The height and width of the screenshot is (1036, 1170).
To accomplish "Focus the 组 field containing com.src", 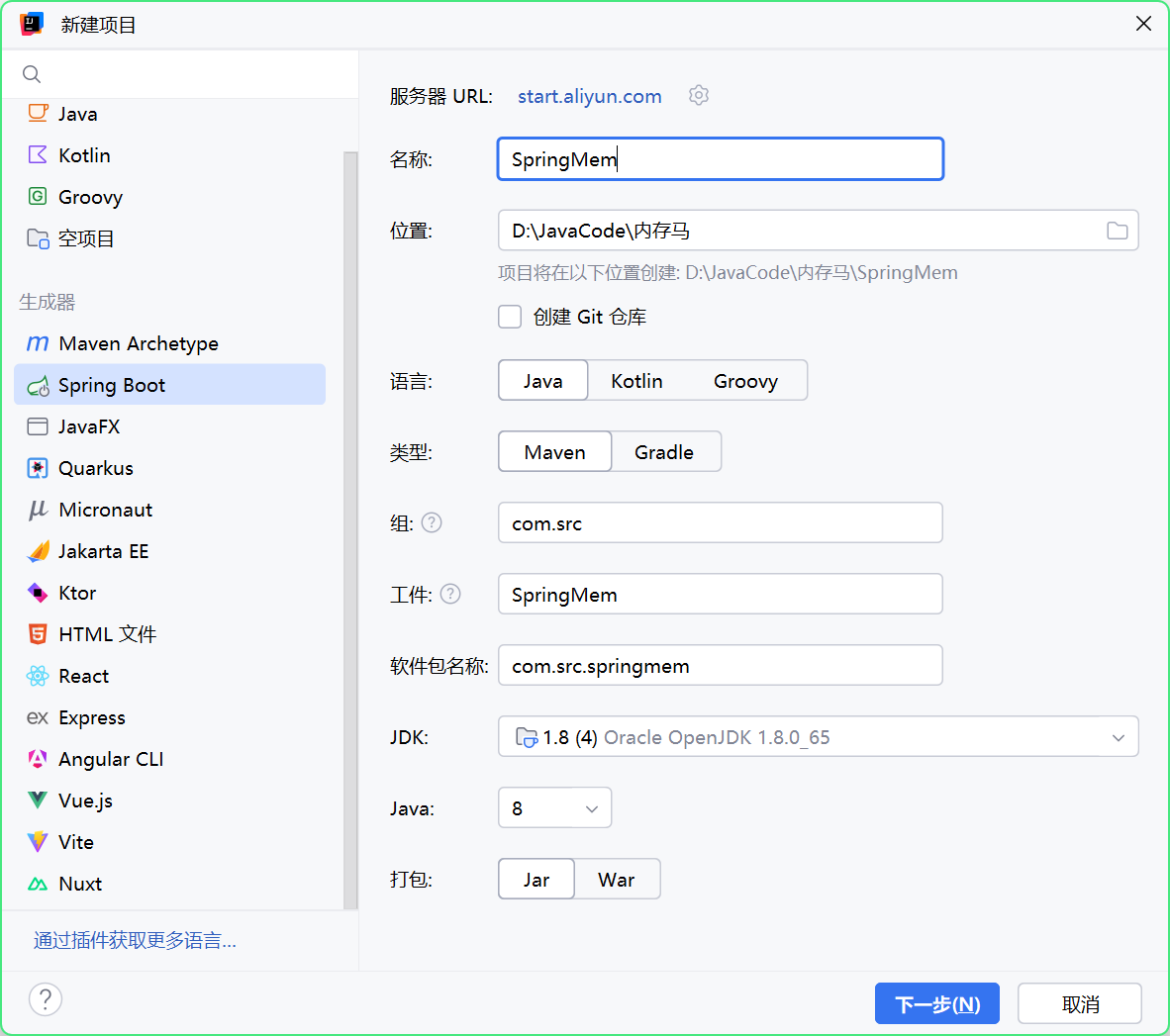I will [720, 522].
